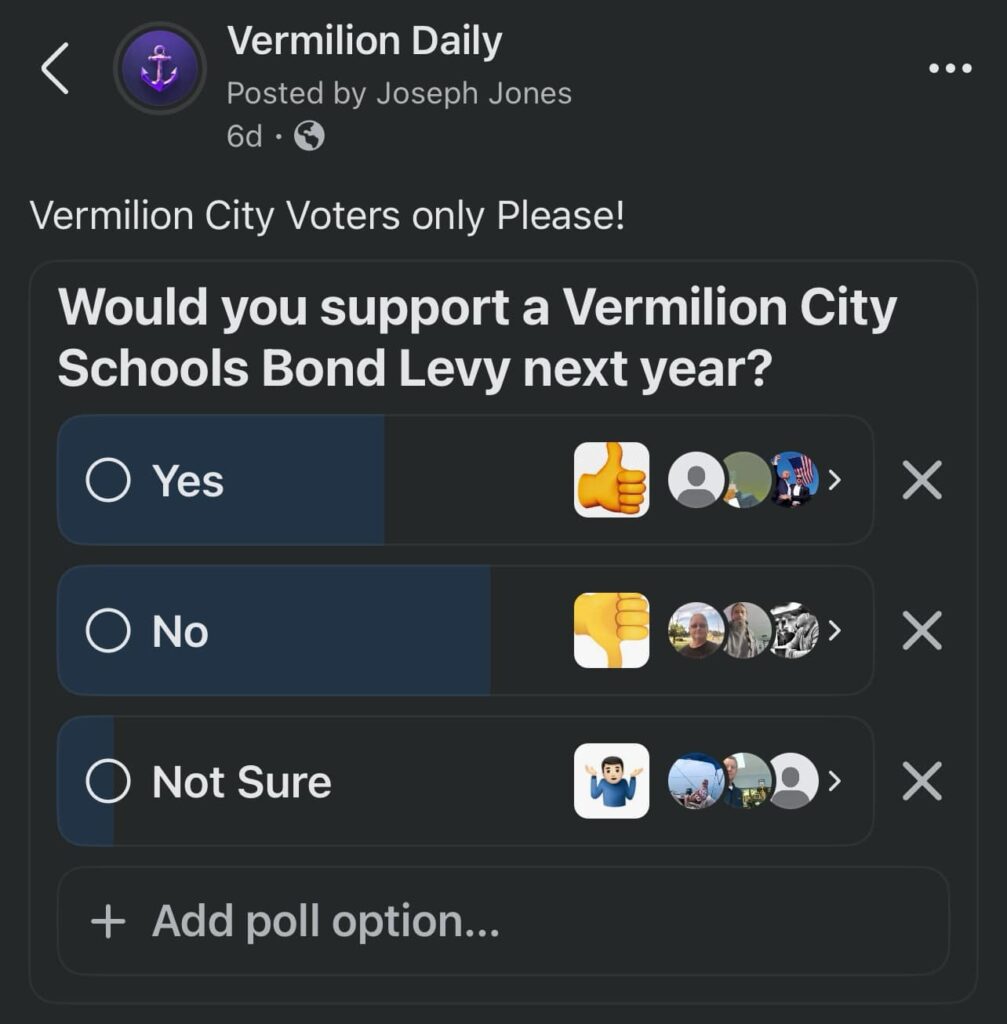Click the thumbs up emoji image

pos(611,480)
